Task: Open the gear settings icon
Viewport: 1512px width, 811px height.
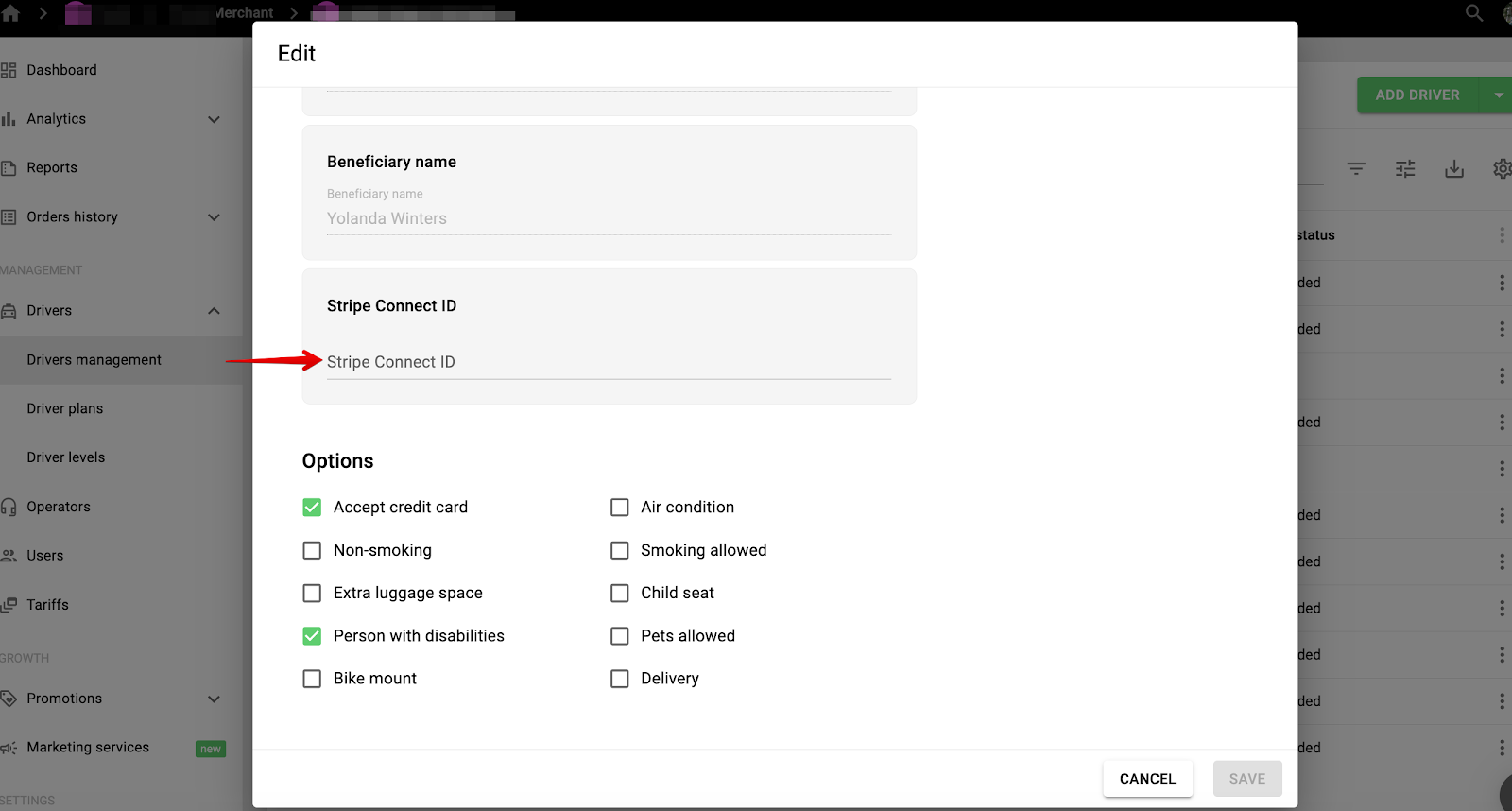Action: [x=1502, y=169]
